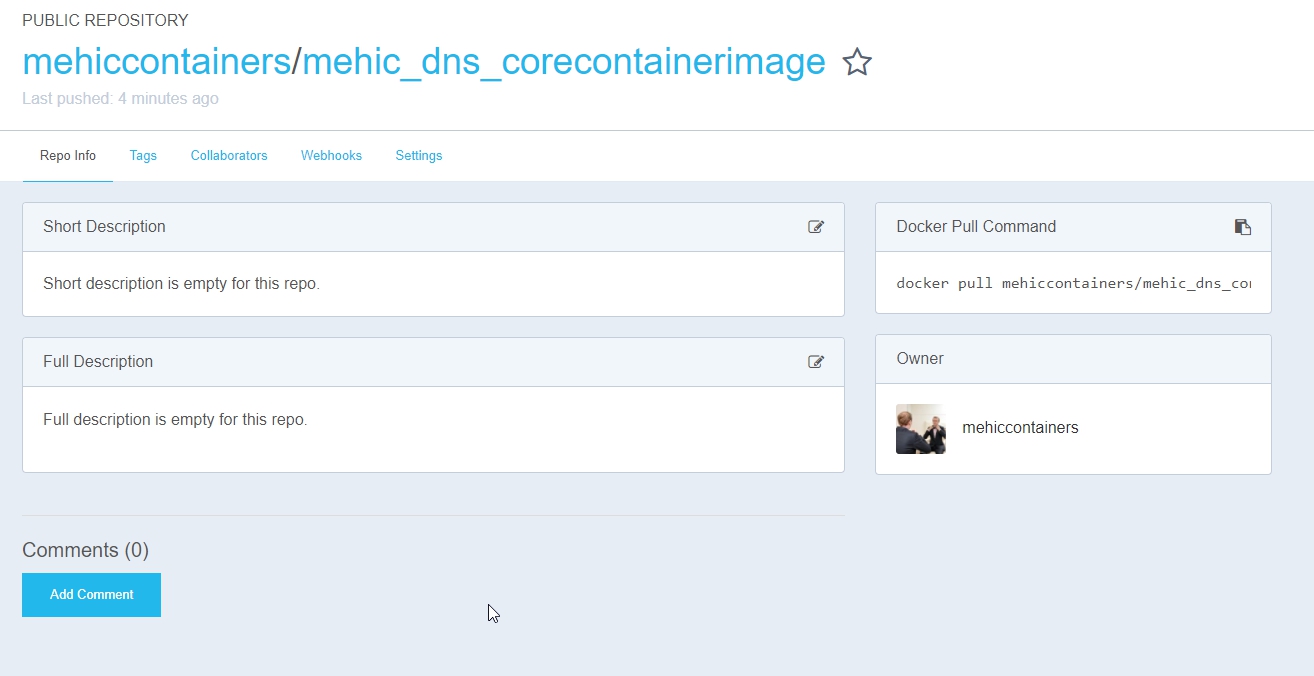Image resolution: width=1314 pixels, height=676 pixels.
Task: Click the Short Description panel header
Action: click(x=104, y=227)
